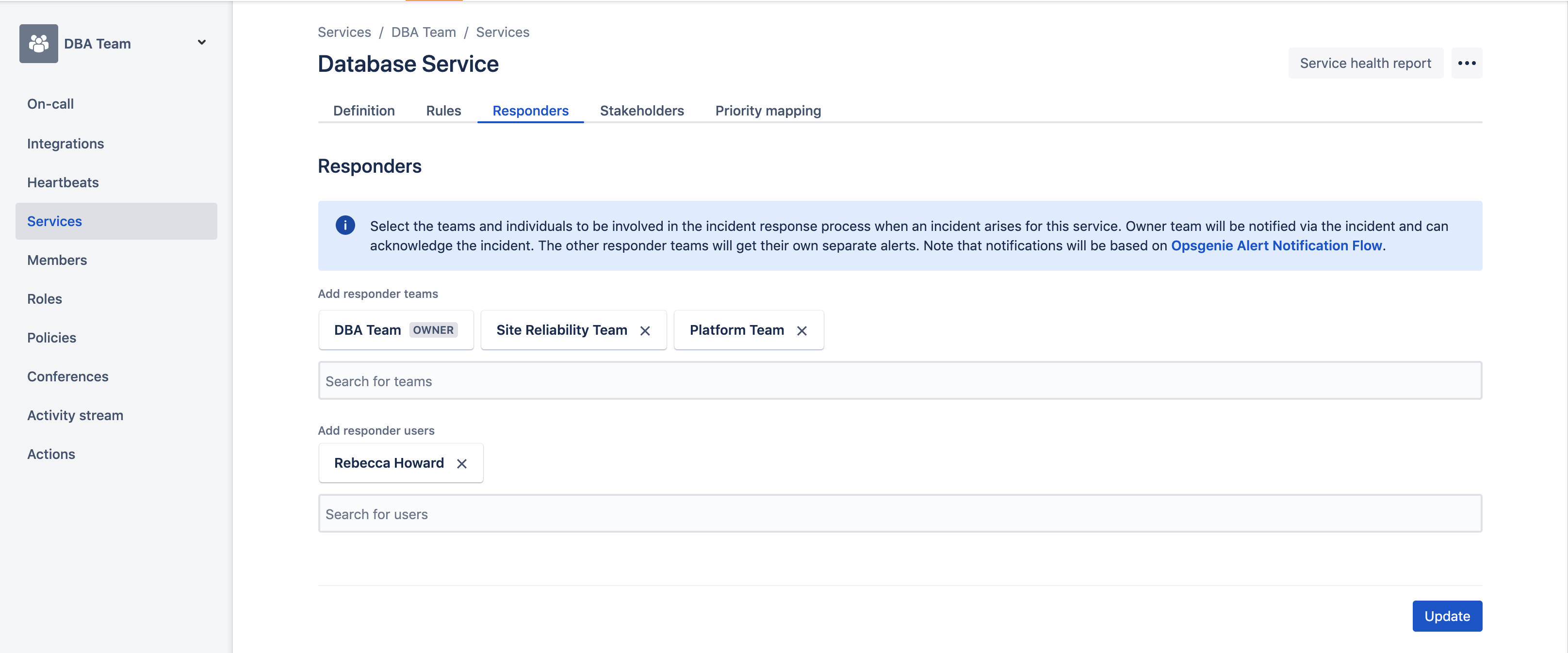1568x653 pixels.
Task: Click the Services menu item in sidebar
Action: point(54,220)
